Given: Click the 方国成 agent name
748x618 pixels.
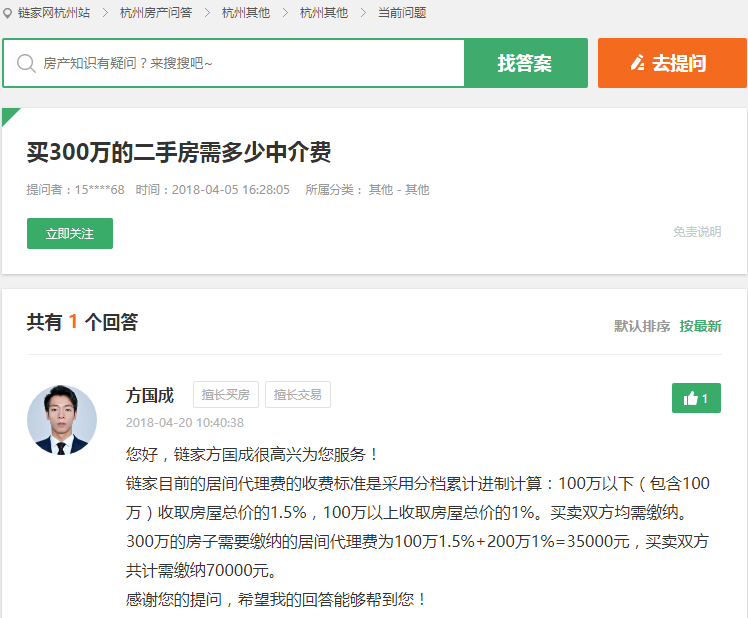Looking at the screenshot, I should coord(150,396).
